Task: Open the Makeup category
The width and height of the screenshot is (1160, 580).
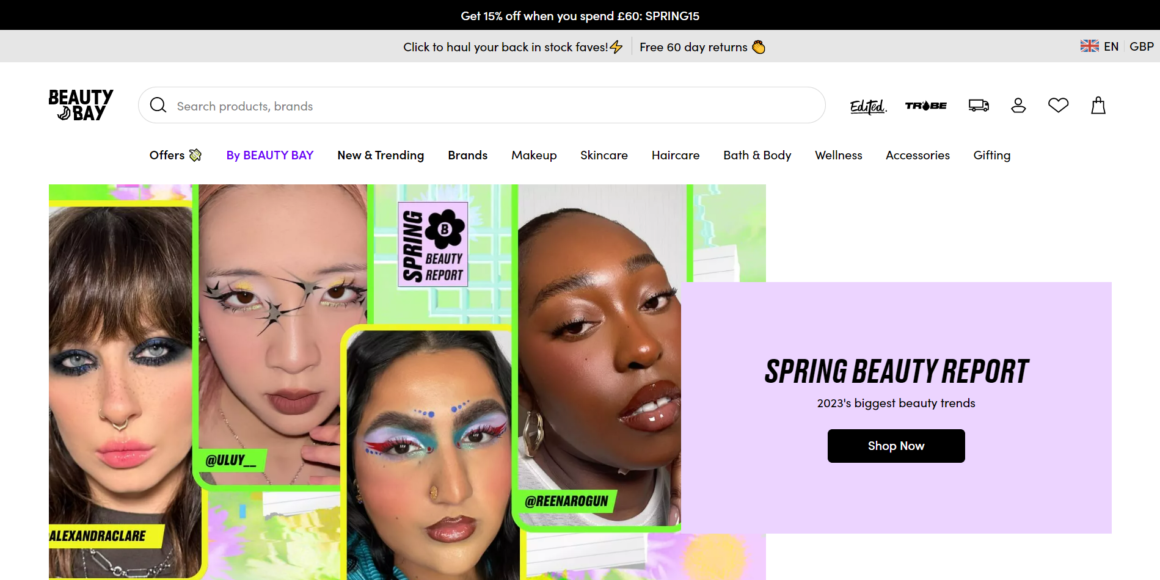Action: coord(534,155)
